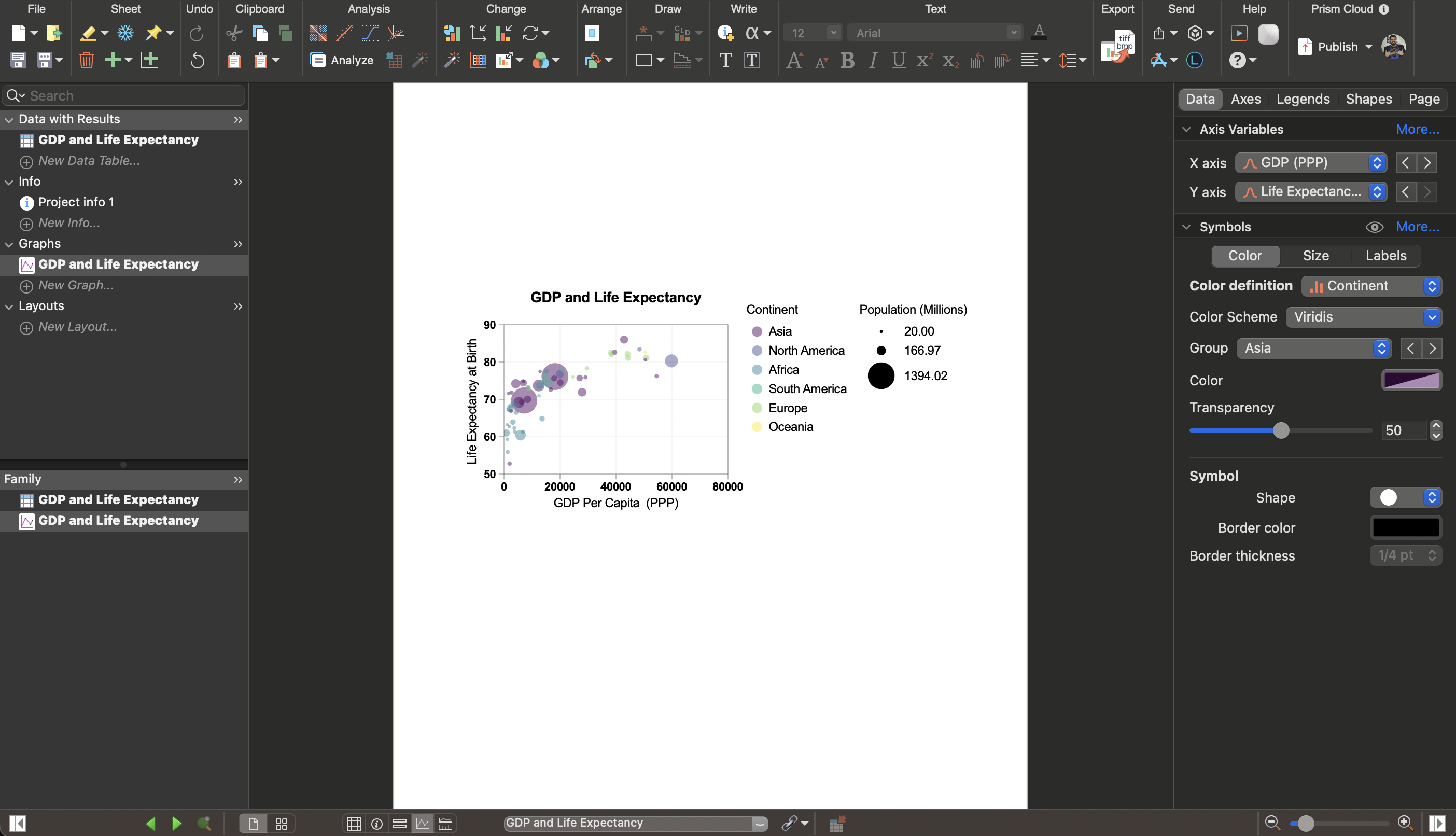The width and height of the screenshot is (1456, 836).
Task: Select the Size segment in Symbols
Action: click(1315, 256)
